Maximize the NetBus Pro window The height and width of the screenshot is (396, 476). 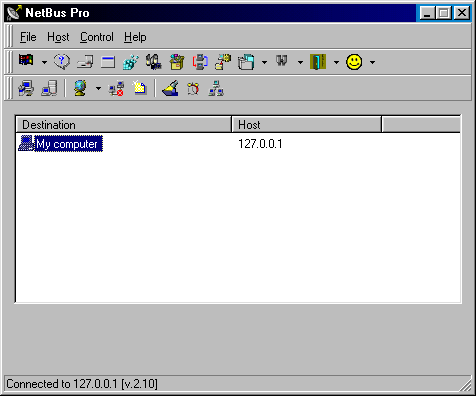[x=443, y=13]
